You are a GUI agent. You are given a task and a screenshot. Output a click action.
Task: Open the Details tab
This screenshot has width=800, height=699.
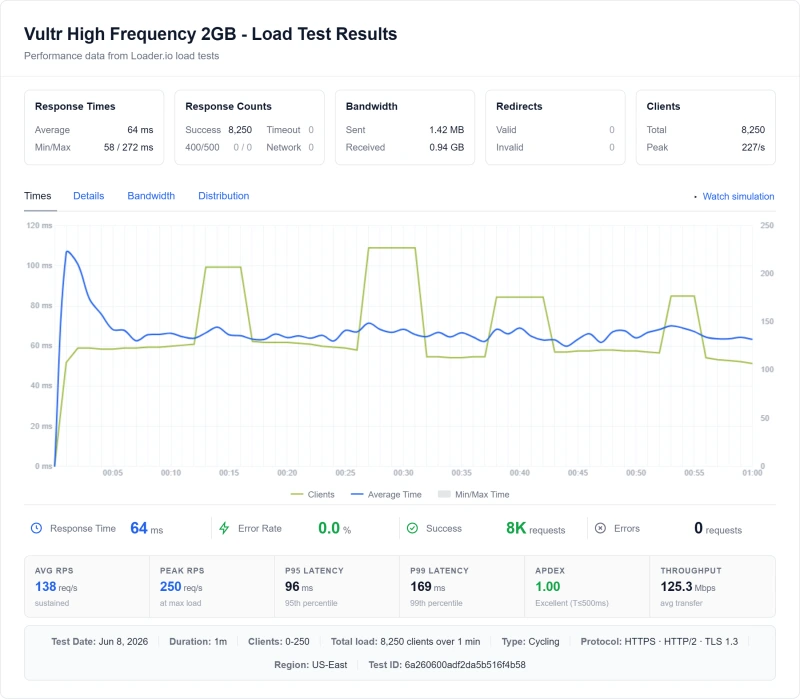88,196
